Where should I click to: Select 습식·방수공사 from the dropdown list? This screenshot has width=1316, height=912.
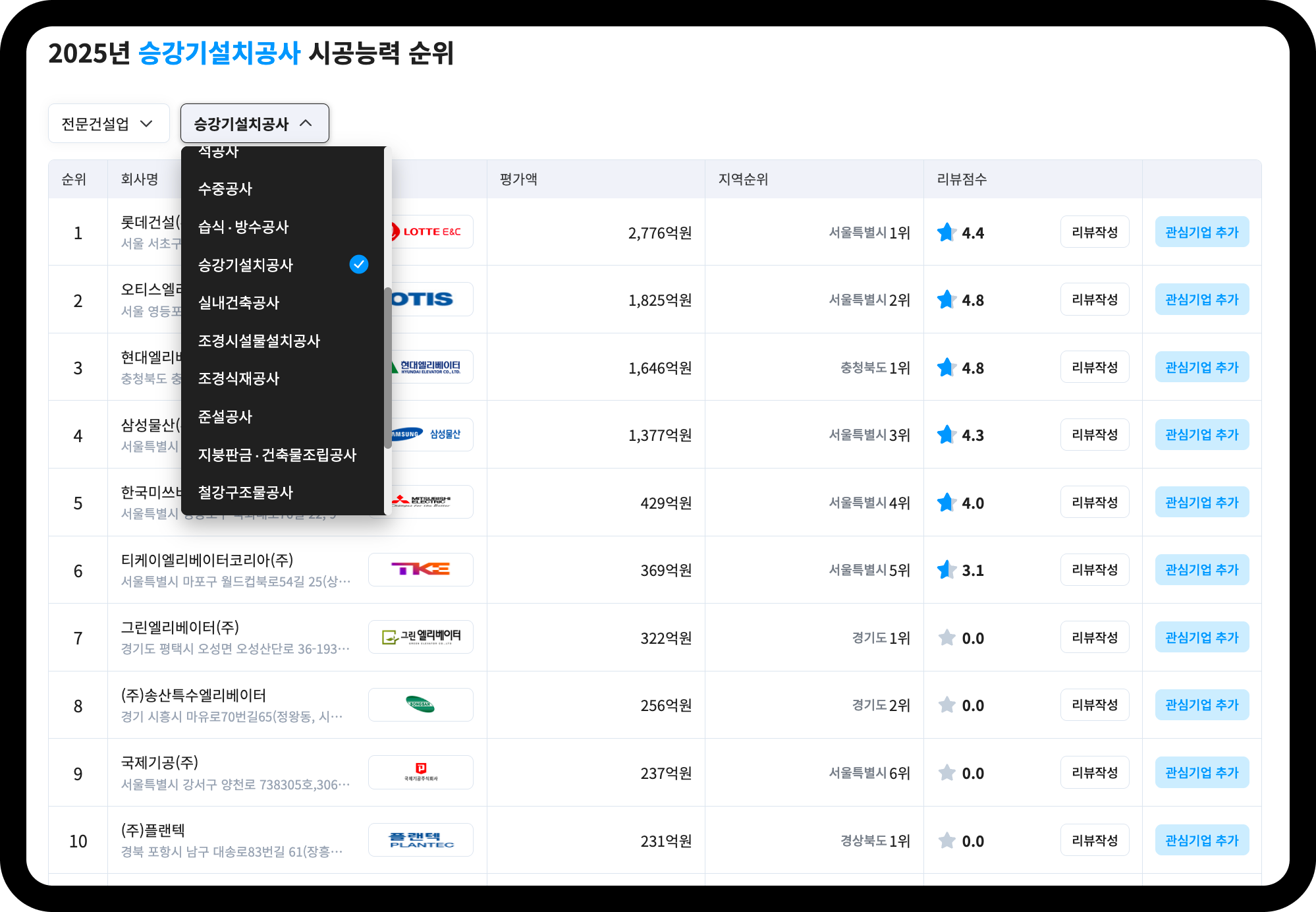(x=283, y=227)
